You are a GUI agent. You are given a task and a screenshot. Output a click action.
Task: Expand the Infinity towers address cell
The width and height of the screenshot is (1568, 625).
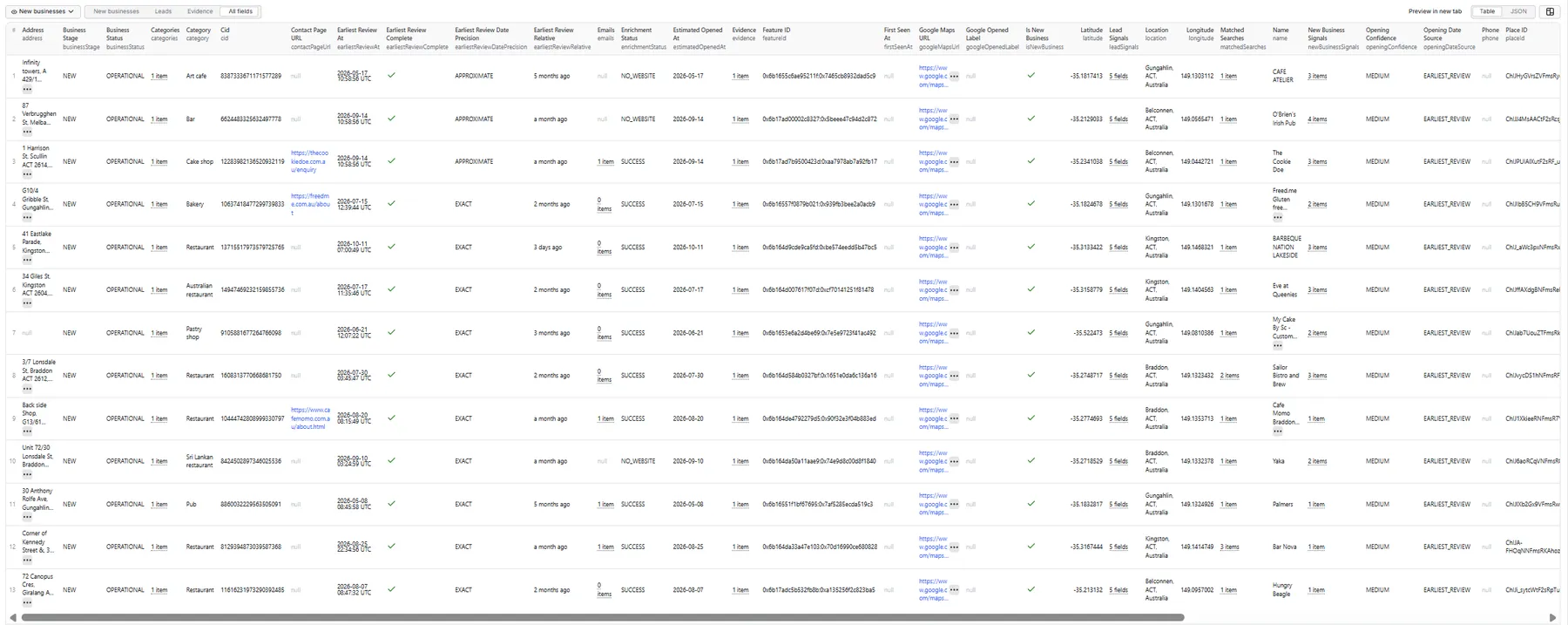27,89
